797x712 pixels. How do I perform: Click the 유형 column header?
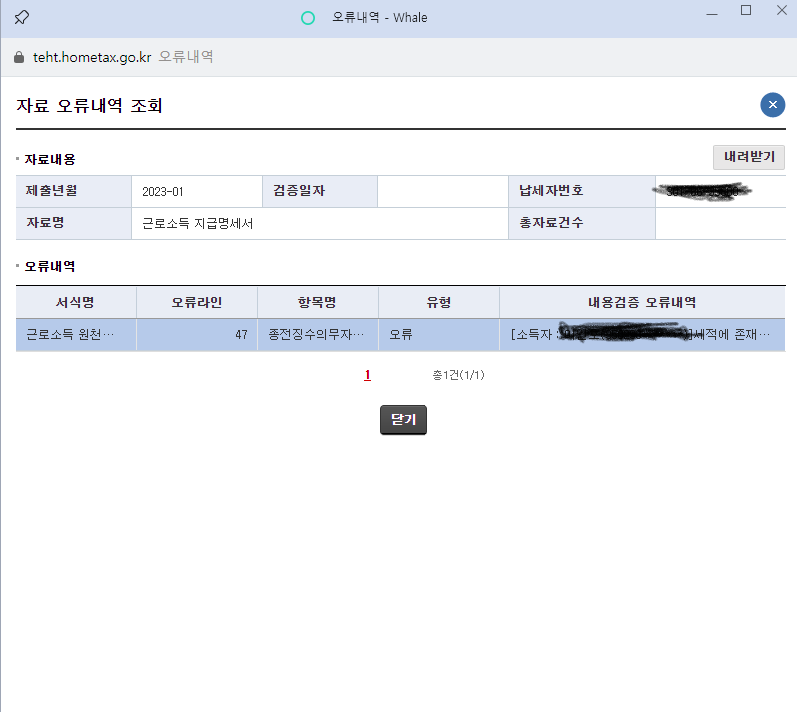click(439, 302)
